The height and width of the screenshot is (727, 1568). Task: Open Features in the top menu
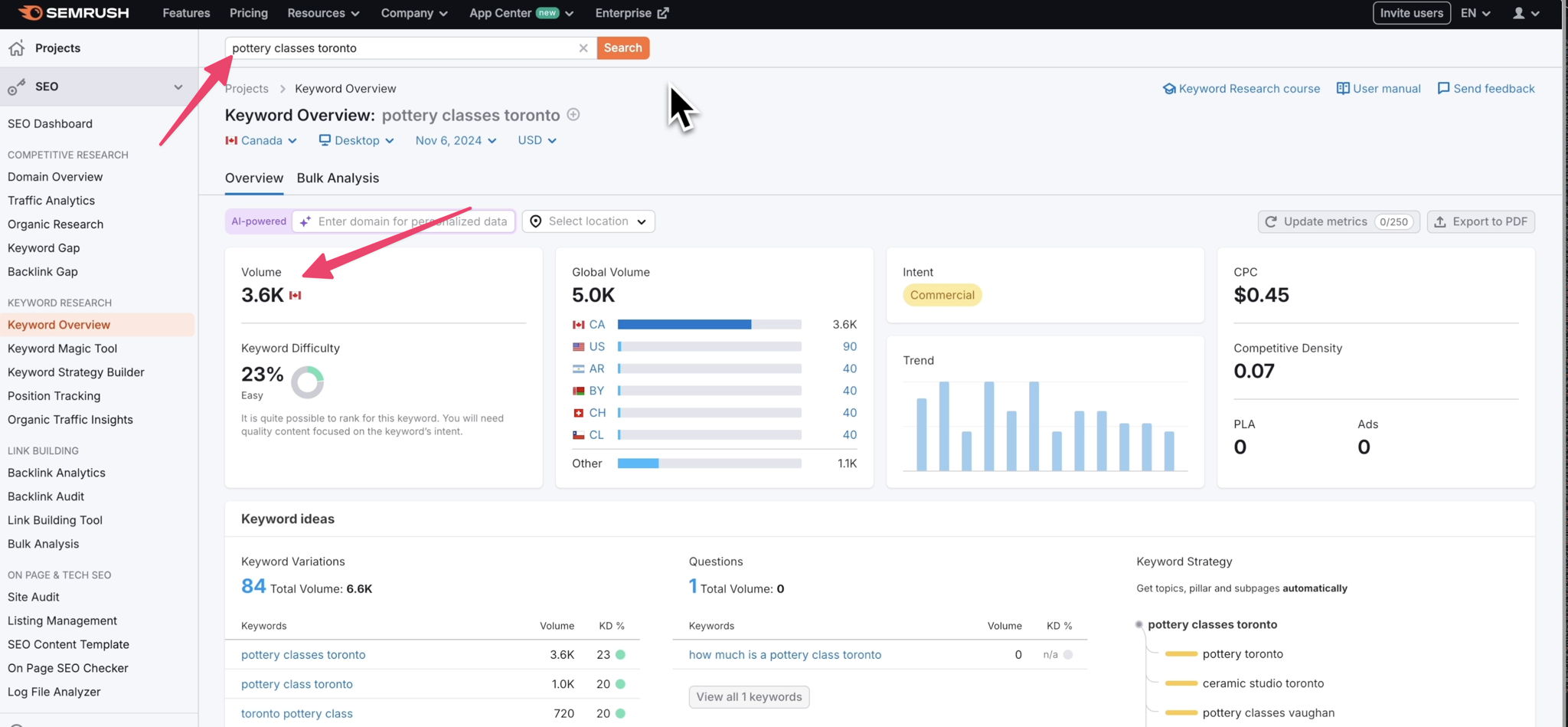pos(186,13)
